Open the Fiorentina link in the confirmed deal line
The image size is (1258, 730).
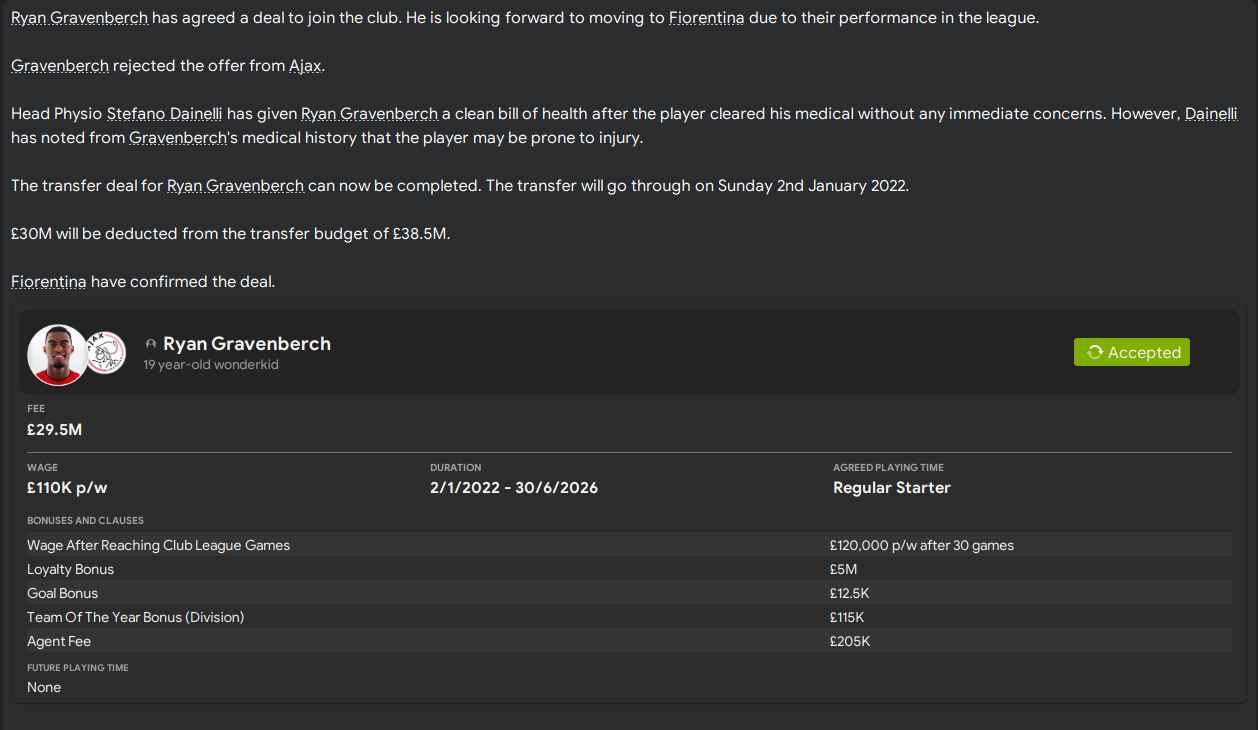tap(48, 282)
